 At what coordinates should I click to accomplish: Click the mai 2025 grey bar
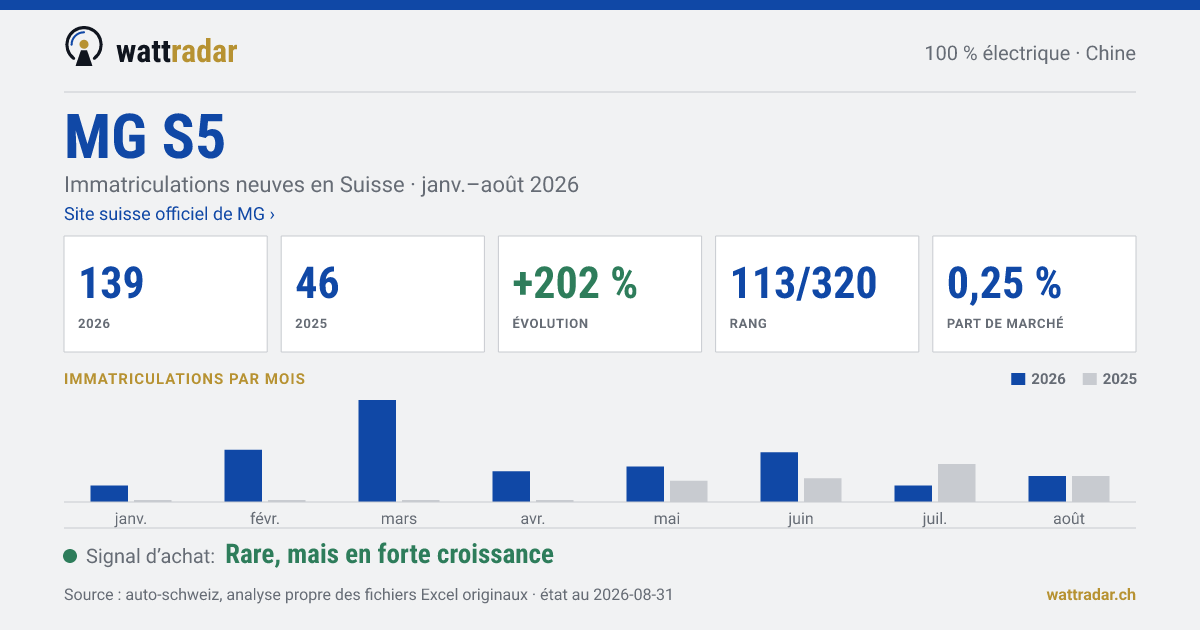click(x=689, y=491)
